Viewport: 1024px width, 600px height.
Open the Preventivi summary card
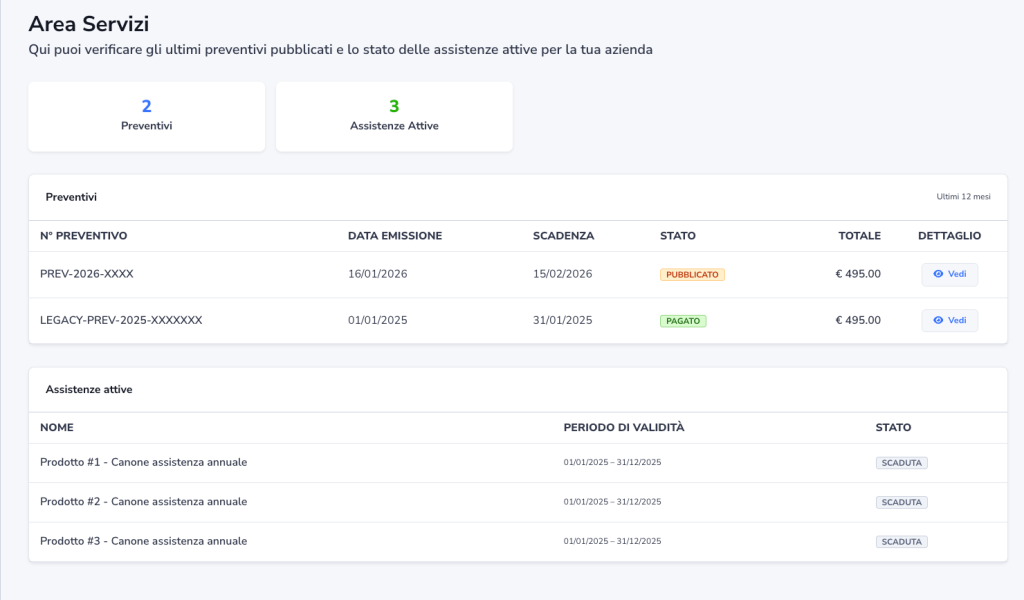tap(146, 116)
